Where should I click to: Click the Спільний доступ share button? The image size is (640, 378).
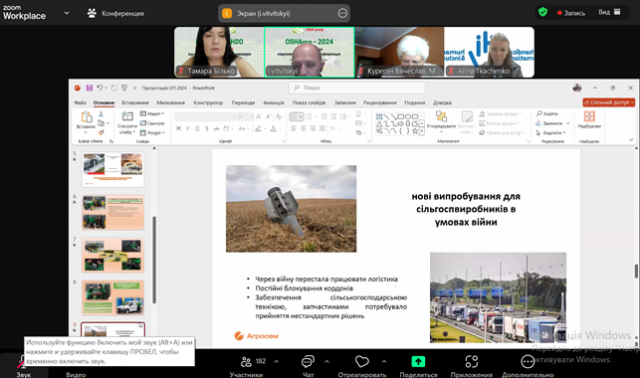pyautogui.click(x=609, y=102)
